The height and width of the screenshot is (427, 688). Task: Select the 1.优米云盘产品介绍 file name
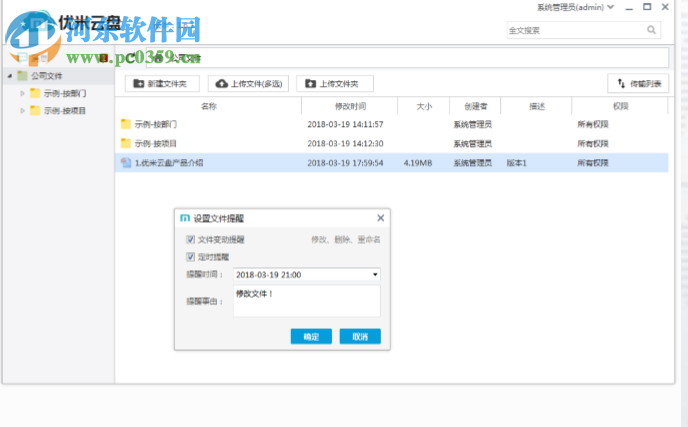pos(169,163)
